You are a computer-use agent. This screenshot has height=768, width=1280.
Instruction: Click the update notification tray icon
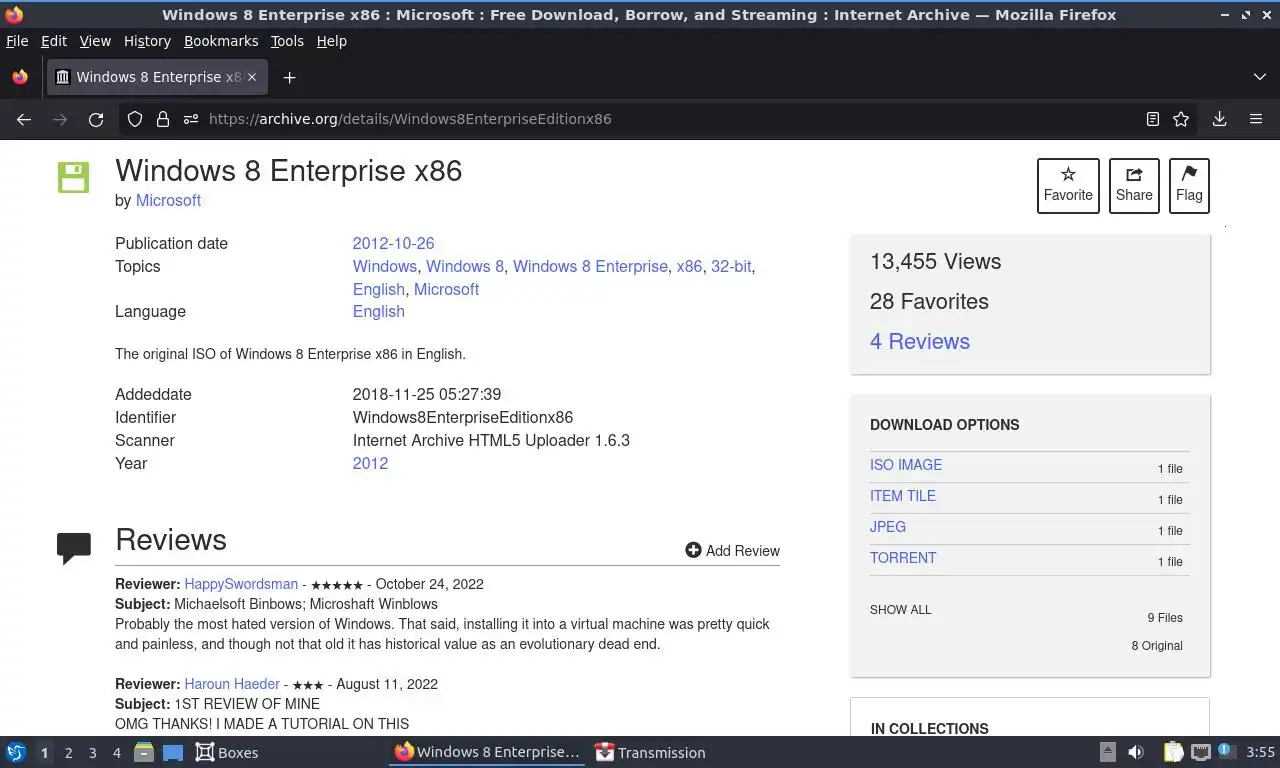pyautogui.click(x=1225, y=751)
